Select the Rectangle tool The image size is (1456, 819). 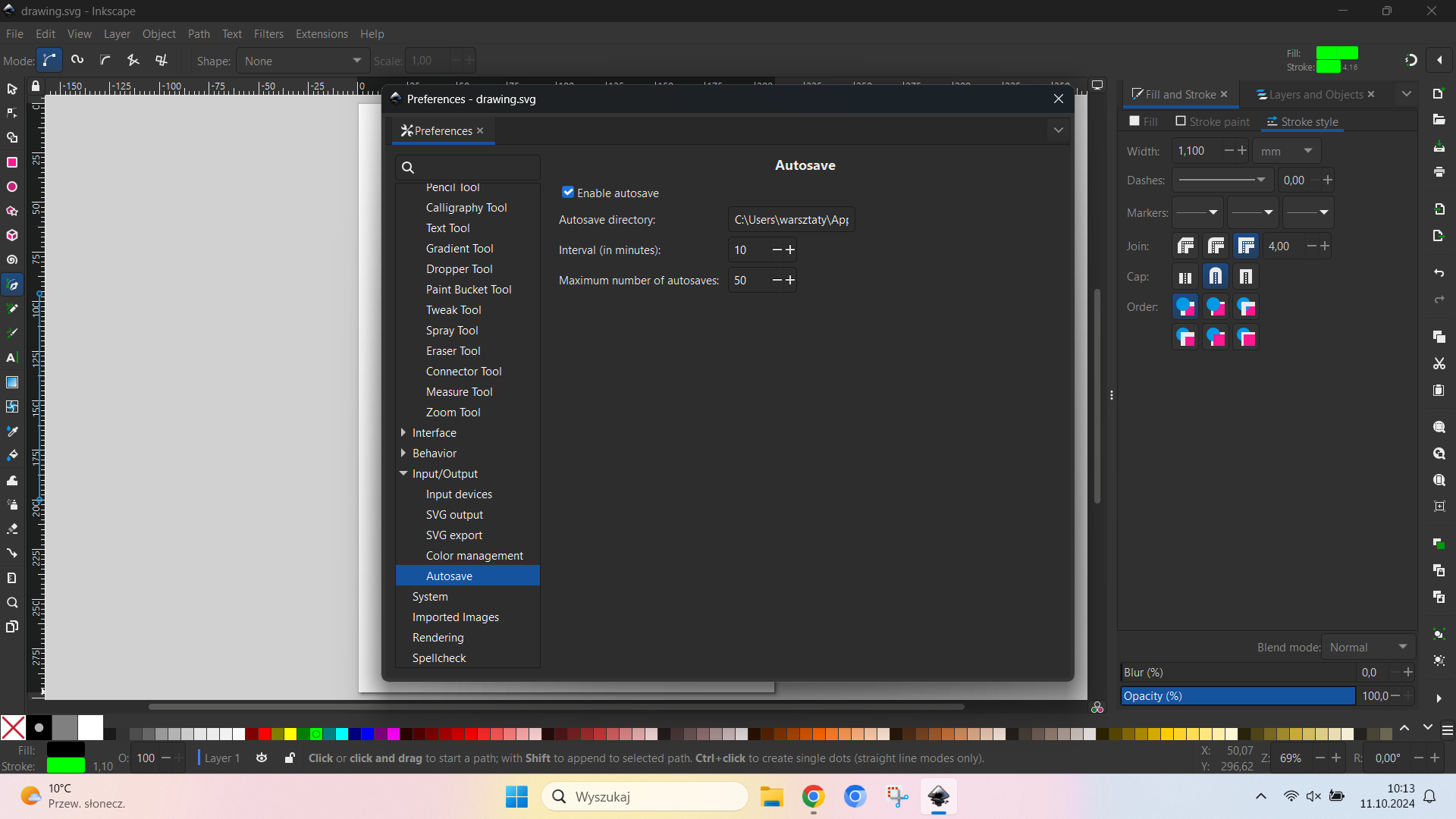(x=12, y=162)
